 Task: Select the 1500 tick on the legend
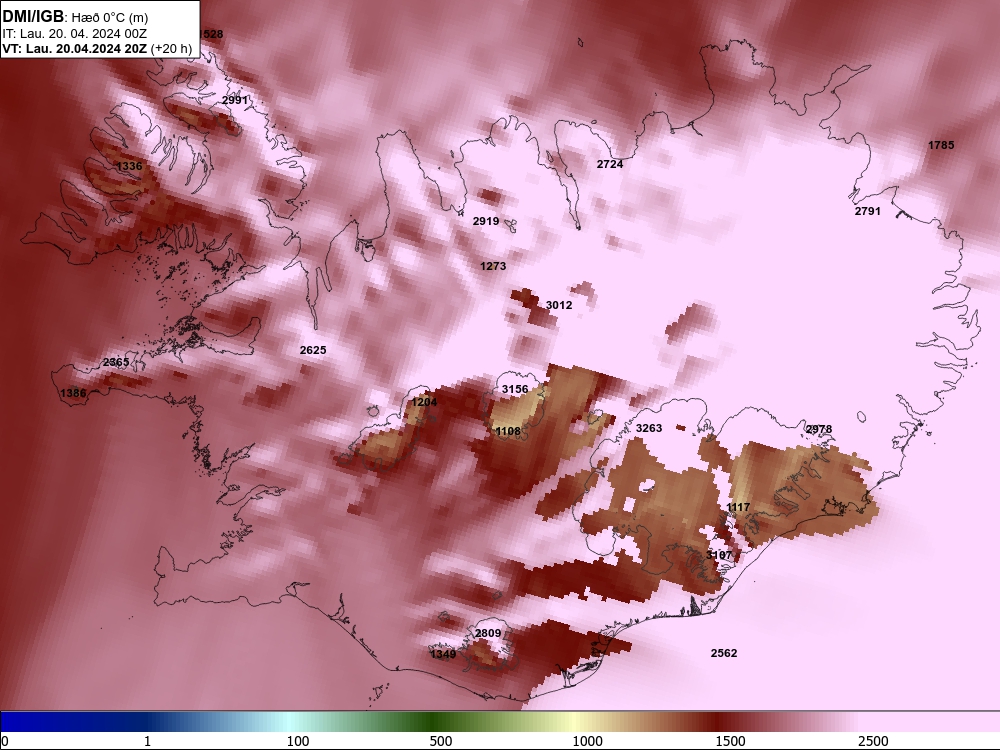[730, 741]
